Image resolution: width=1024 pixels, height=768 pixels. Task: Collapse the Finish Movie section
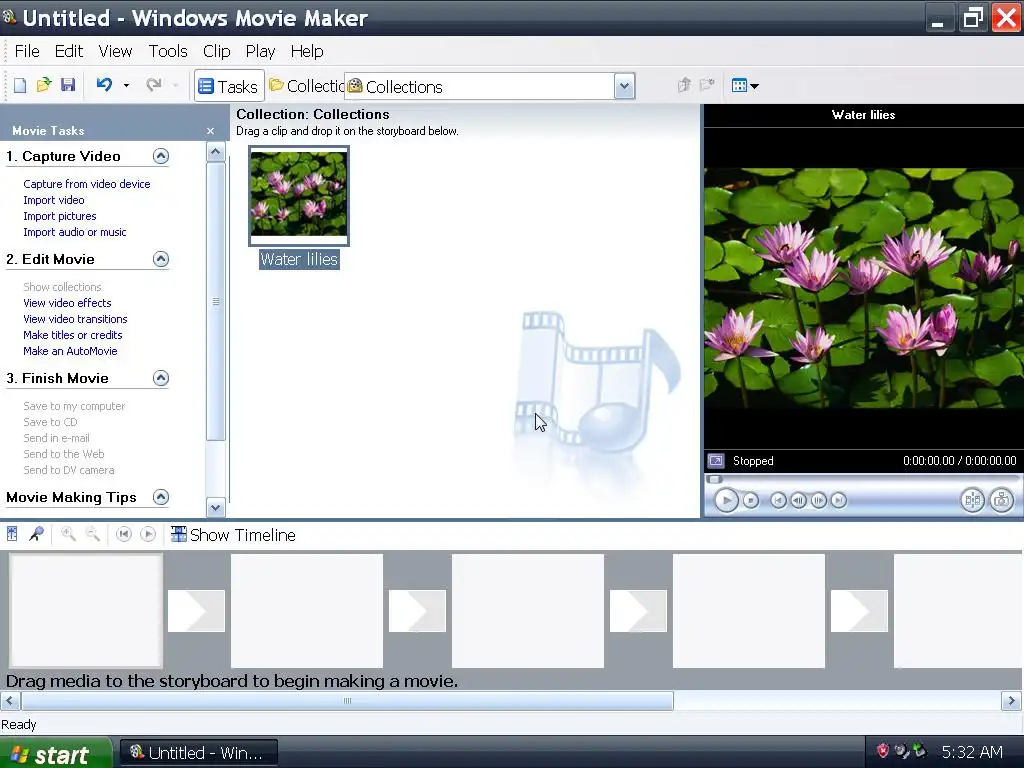point(161,378)
